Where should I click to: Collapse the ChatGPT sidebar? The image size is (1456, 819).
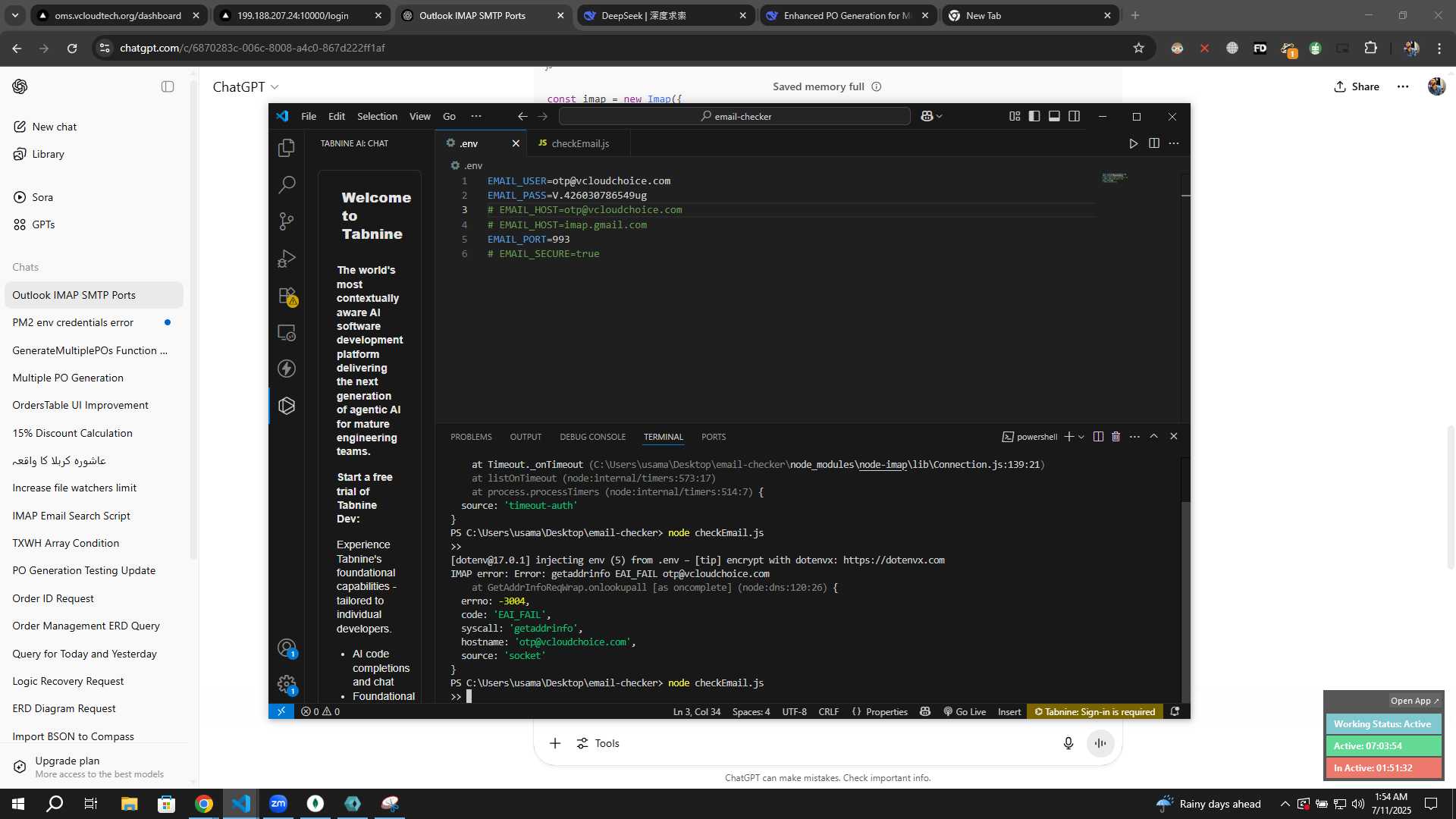(168, 86)
